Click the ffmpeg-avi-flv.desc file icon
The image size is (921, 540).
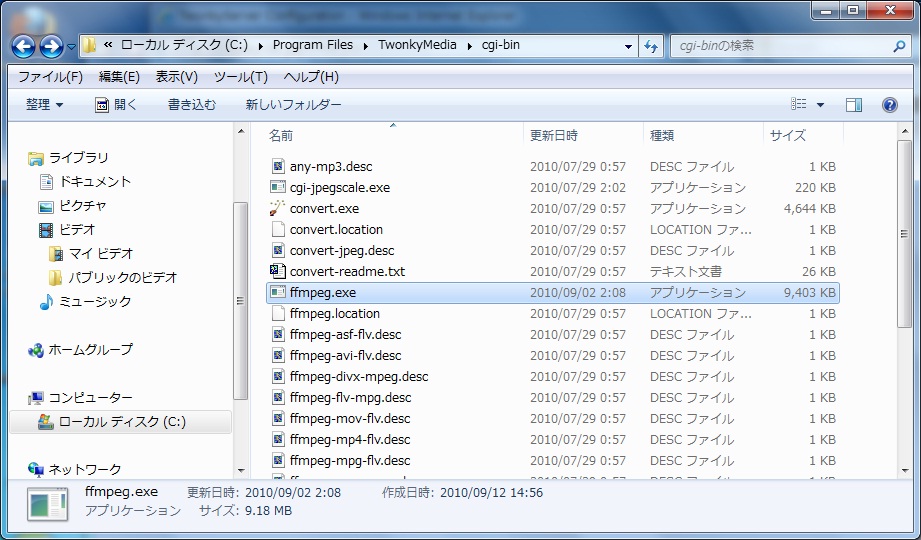tap(278, 355)
